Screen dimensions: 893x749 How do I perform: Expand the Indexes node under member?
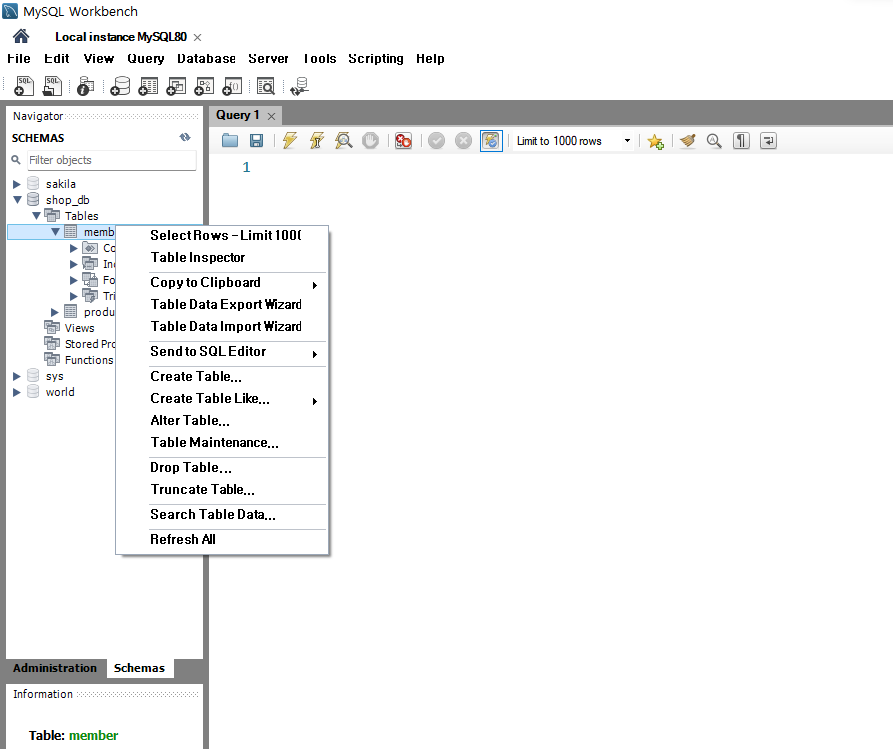(73, 264)
